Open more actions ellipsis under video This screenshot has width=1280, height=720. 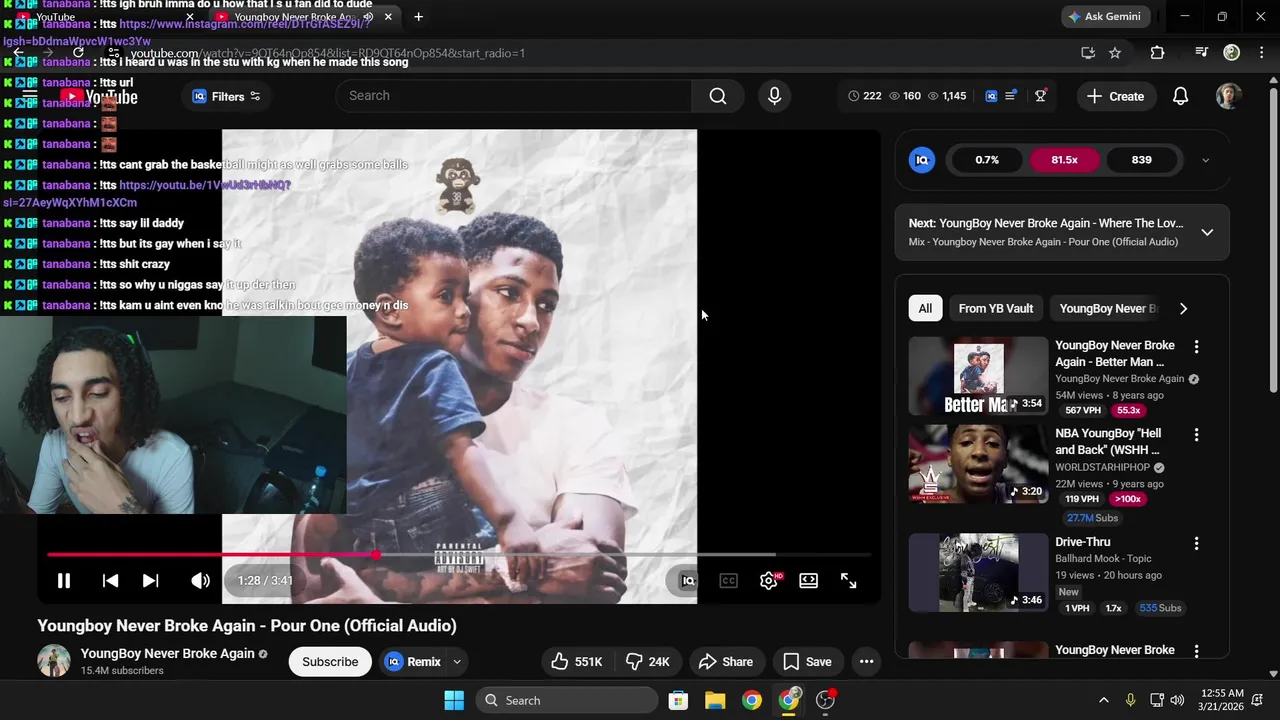(x=866, y=661)
